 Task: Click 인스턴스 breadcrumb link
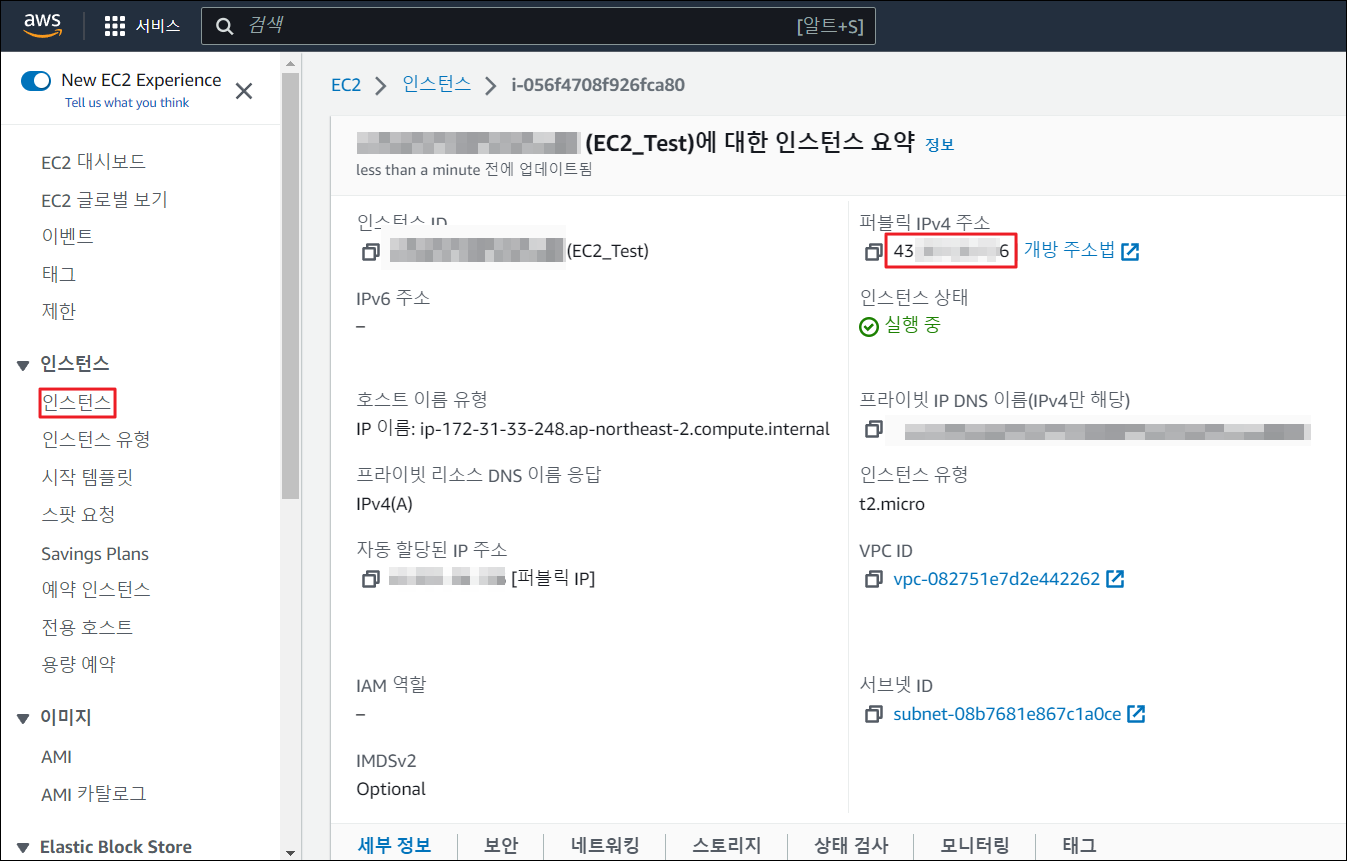437,84
